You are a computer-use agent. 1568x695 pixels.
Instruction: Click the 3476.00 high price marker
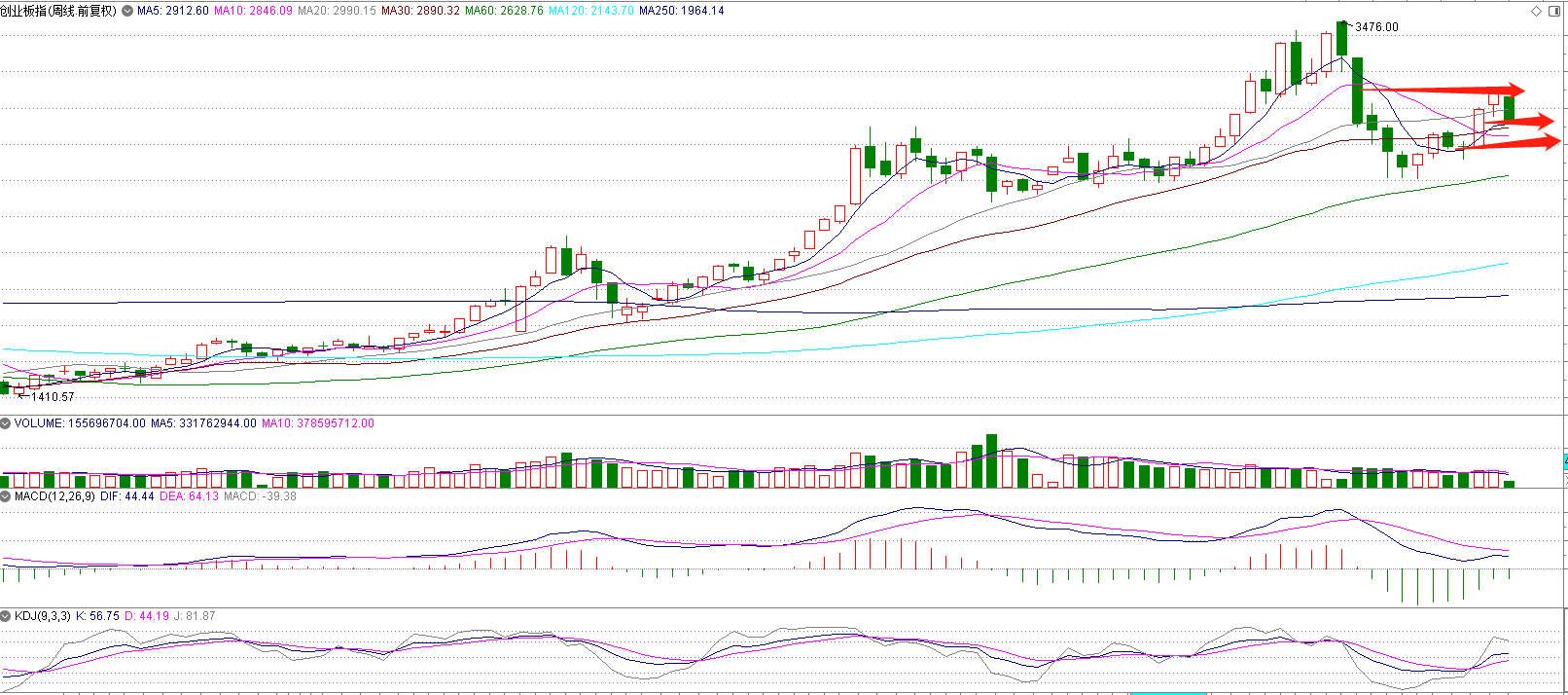click(x=1376, y=27)
